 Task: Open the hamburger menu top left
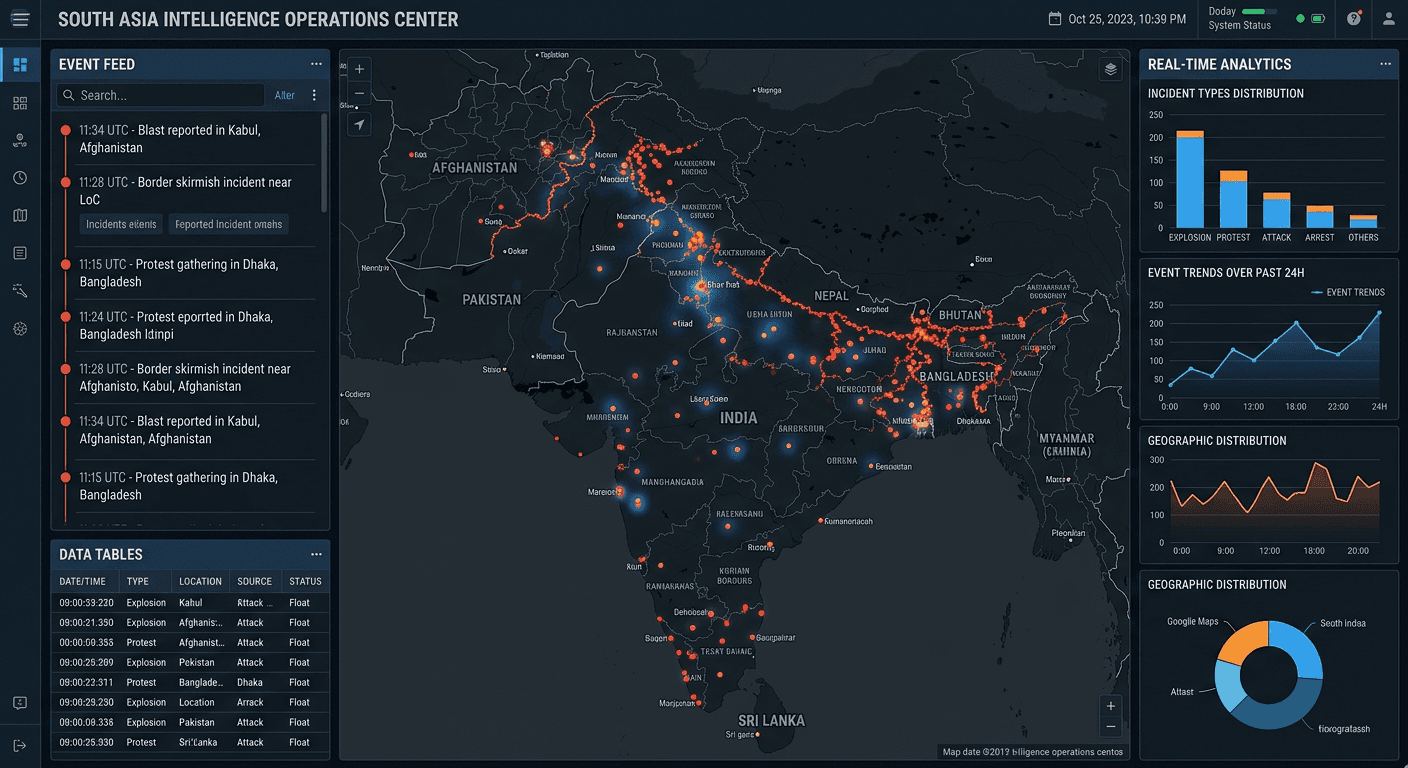(x=20, y=19)
